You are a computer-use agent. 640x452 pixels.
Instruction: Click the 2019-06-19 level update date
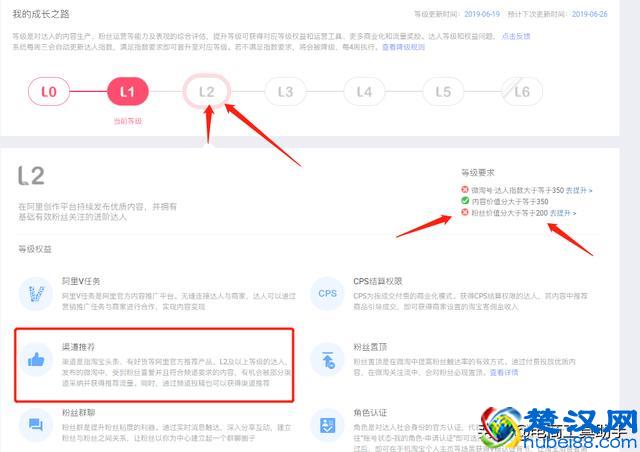(482, 14)
